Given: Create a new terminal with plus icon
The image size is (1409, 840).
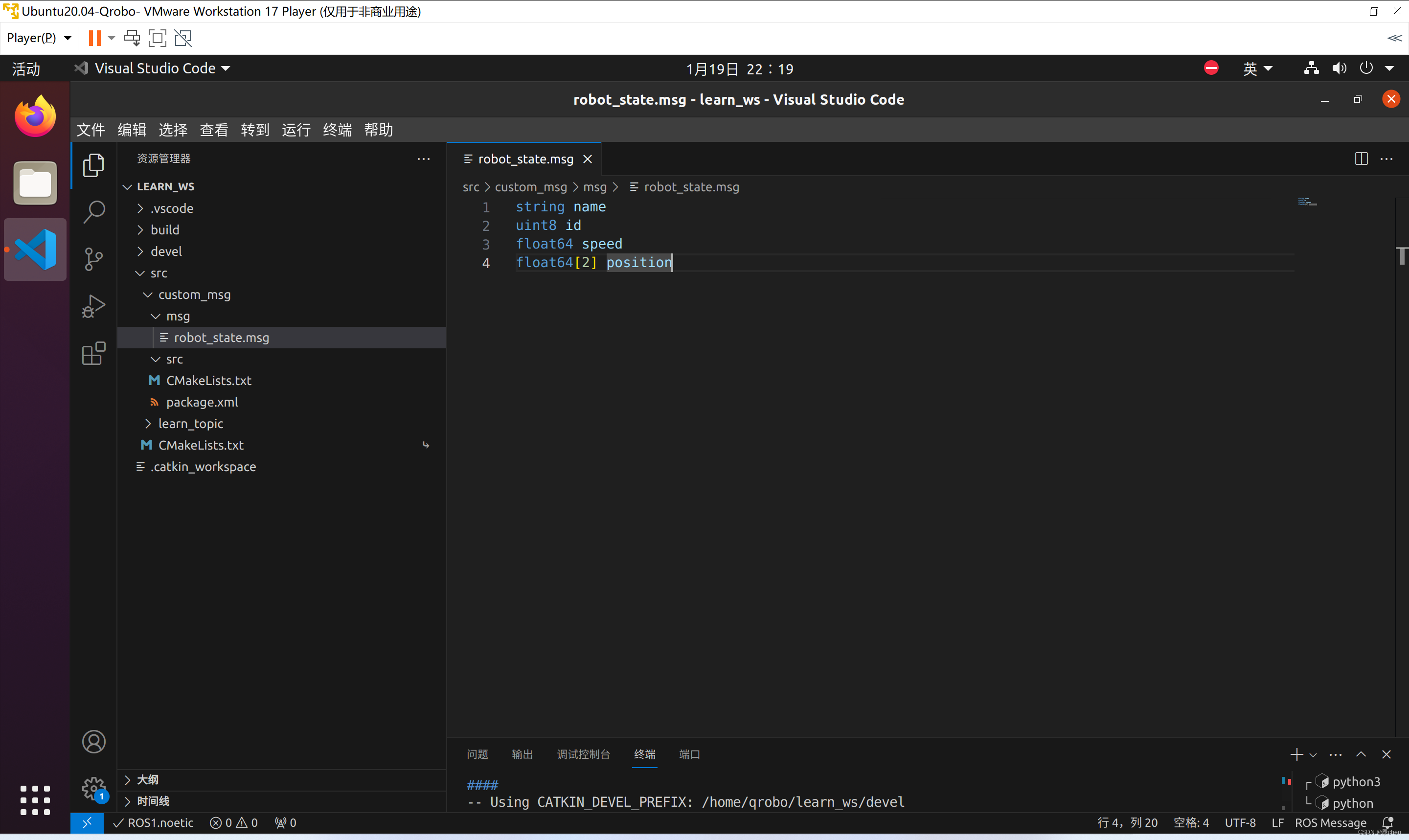Looking at the screenshot, I should tap(1296, 754).
